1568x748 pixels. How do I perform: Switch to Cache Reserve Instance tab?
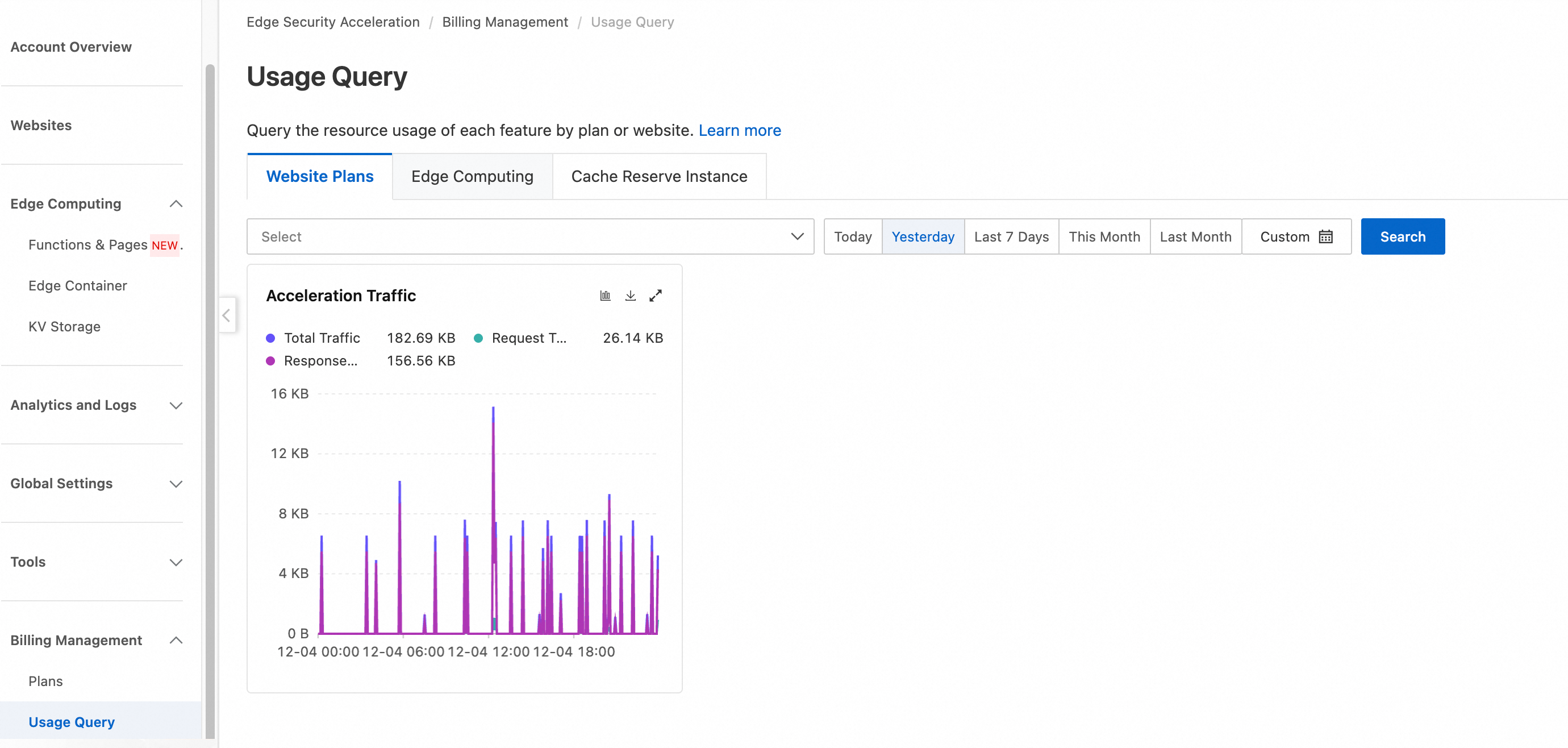(658, 176)
